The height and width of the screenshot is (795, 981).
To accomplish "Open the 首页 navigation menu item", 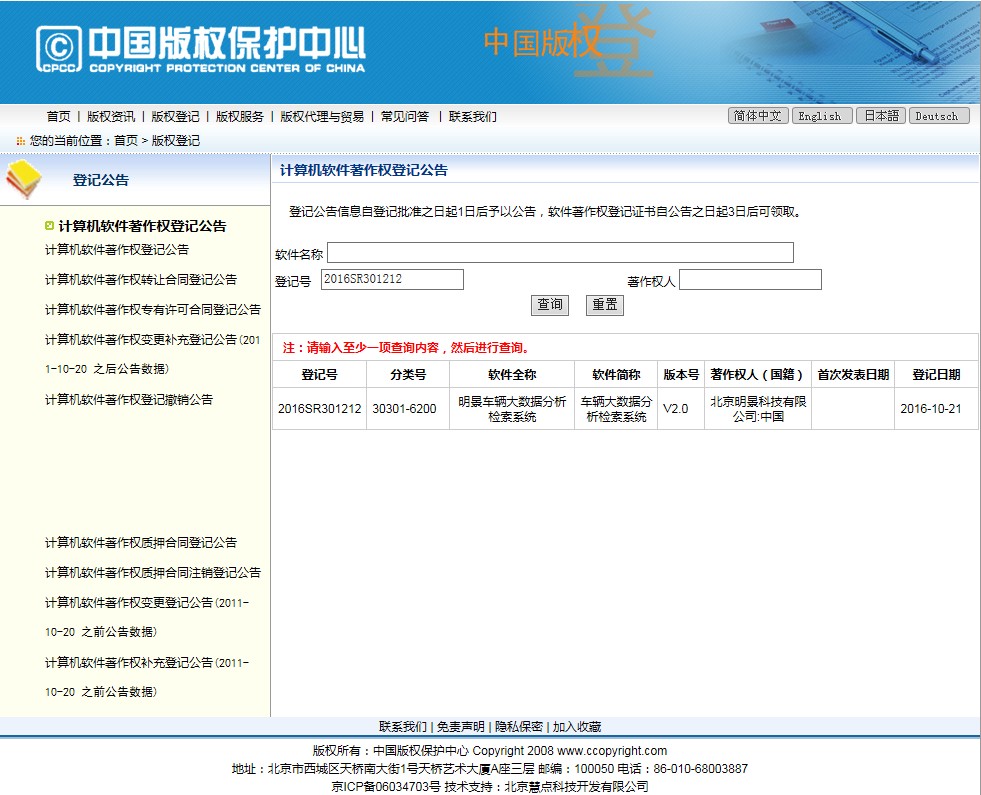I will click(x=58, y=116).
